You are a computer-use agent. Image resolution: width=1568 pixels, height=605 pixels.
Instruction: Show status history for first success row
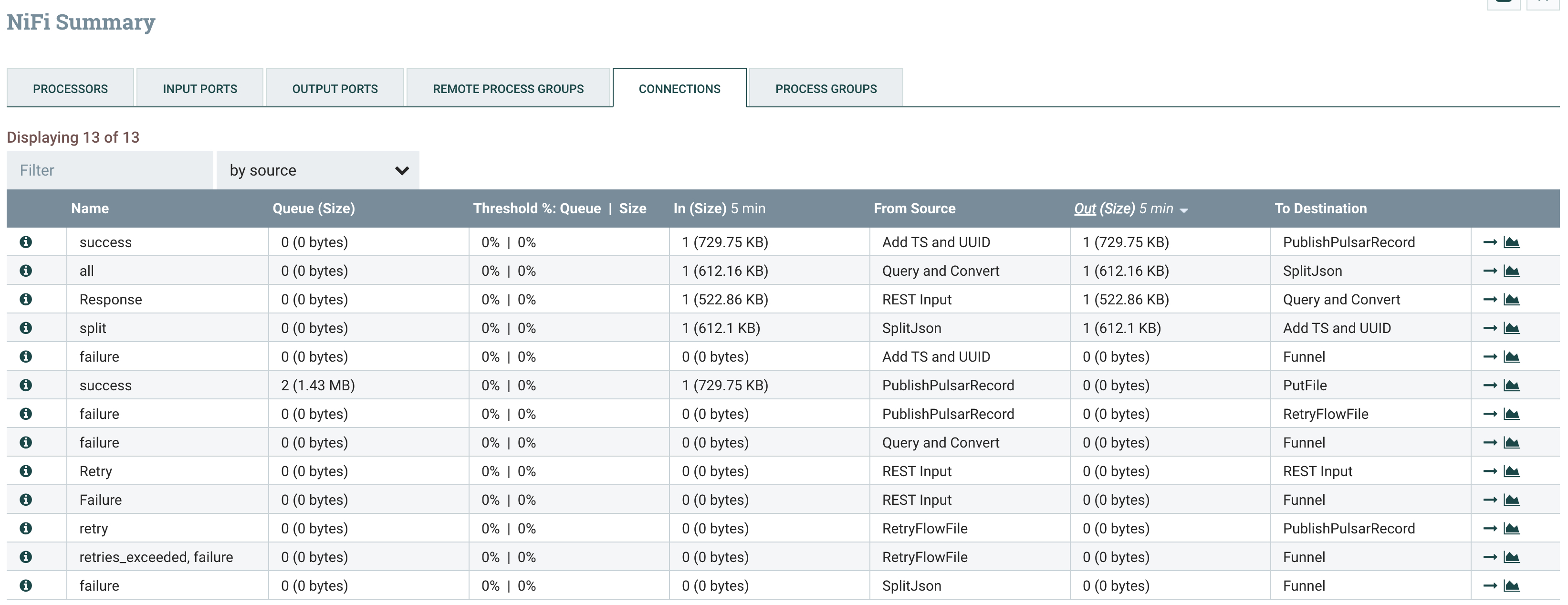[1511, 242]
